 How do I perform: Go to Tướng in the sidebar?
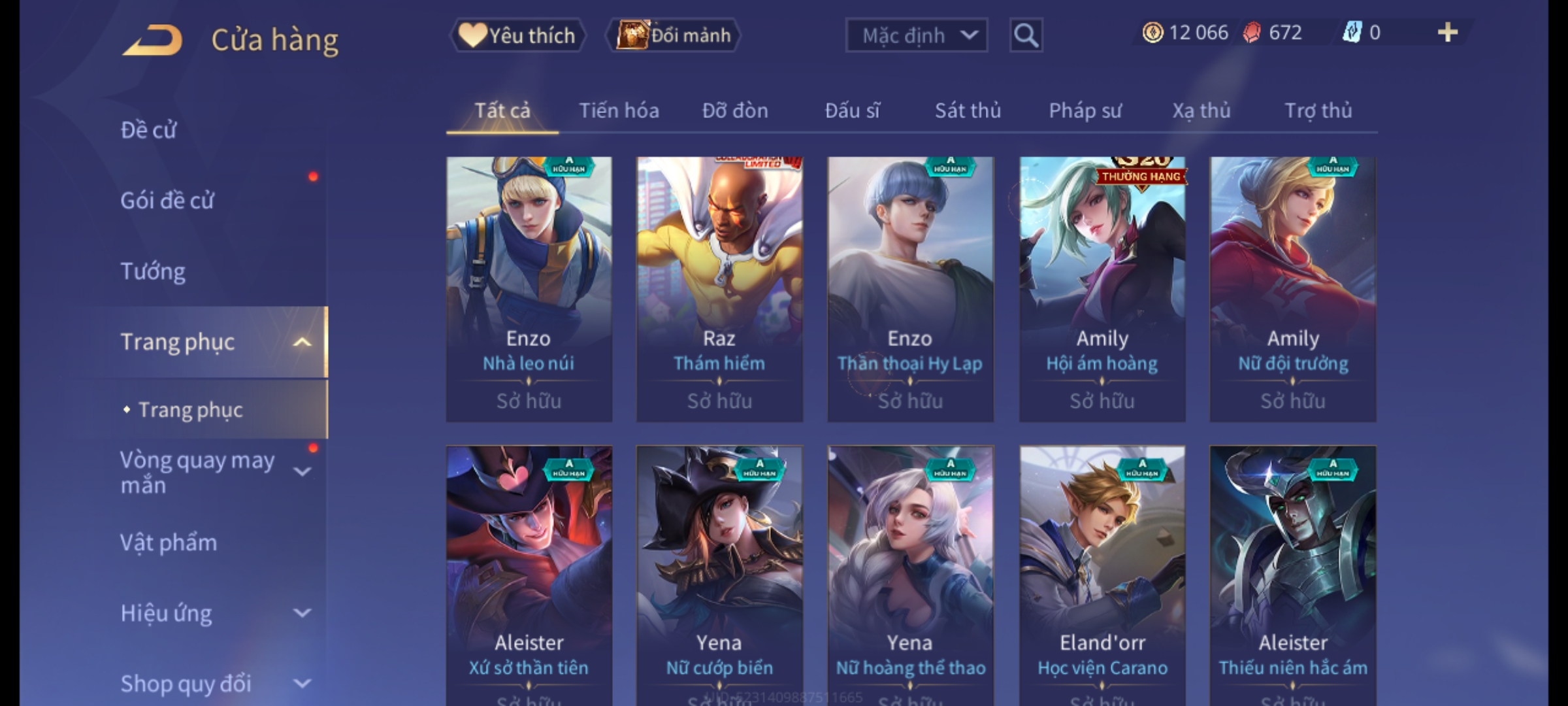[x=153, y=271]
